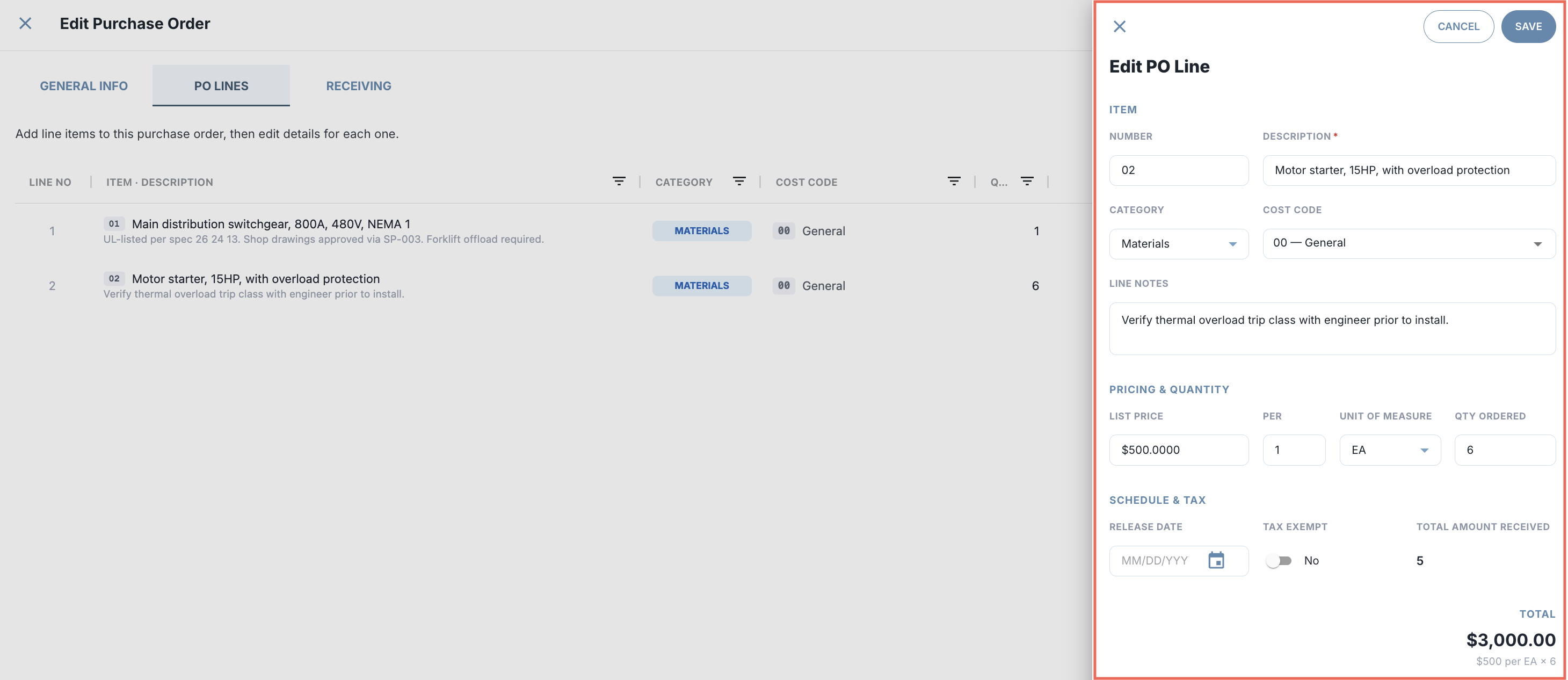This screenshot has width=1568, height=680.
Task: Open the Release Date calendar picker
Action: coord(1216,560)
